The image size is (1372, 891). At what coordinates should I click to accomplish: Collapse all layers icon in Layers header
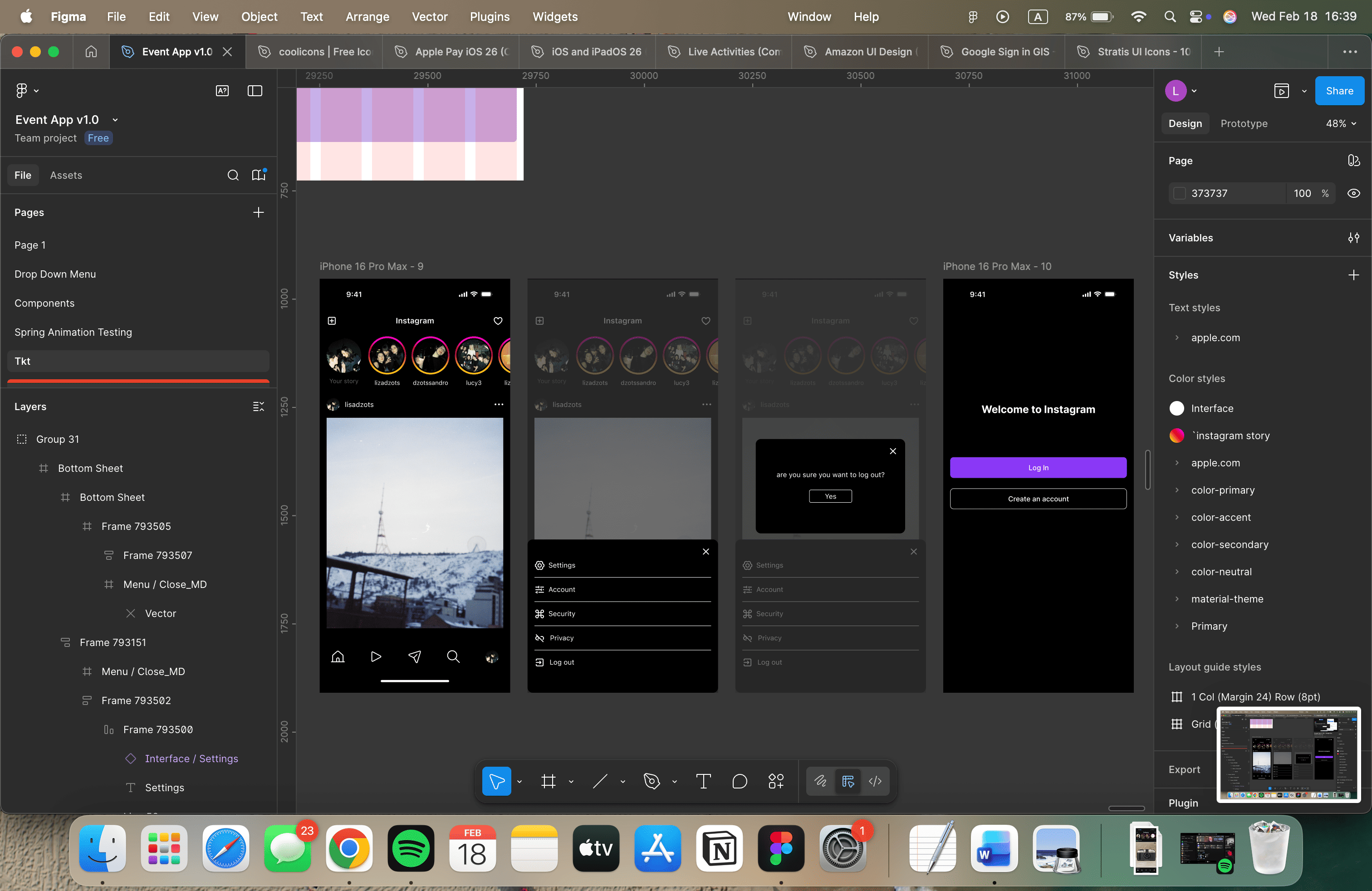pos(258,407)
